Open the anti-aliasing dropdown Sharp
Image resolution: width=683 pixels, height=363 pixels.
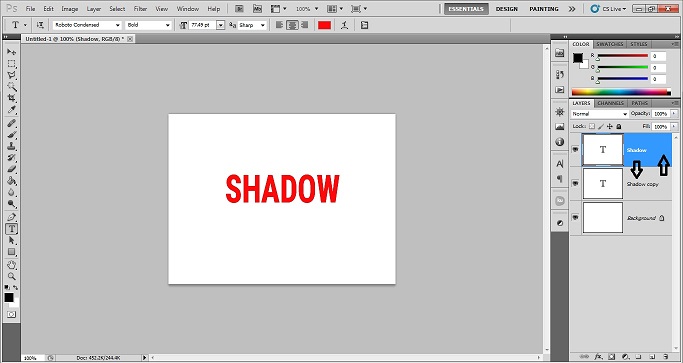click(252, 25)
